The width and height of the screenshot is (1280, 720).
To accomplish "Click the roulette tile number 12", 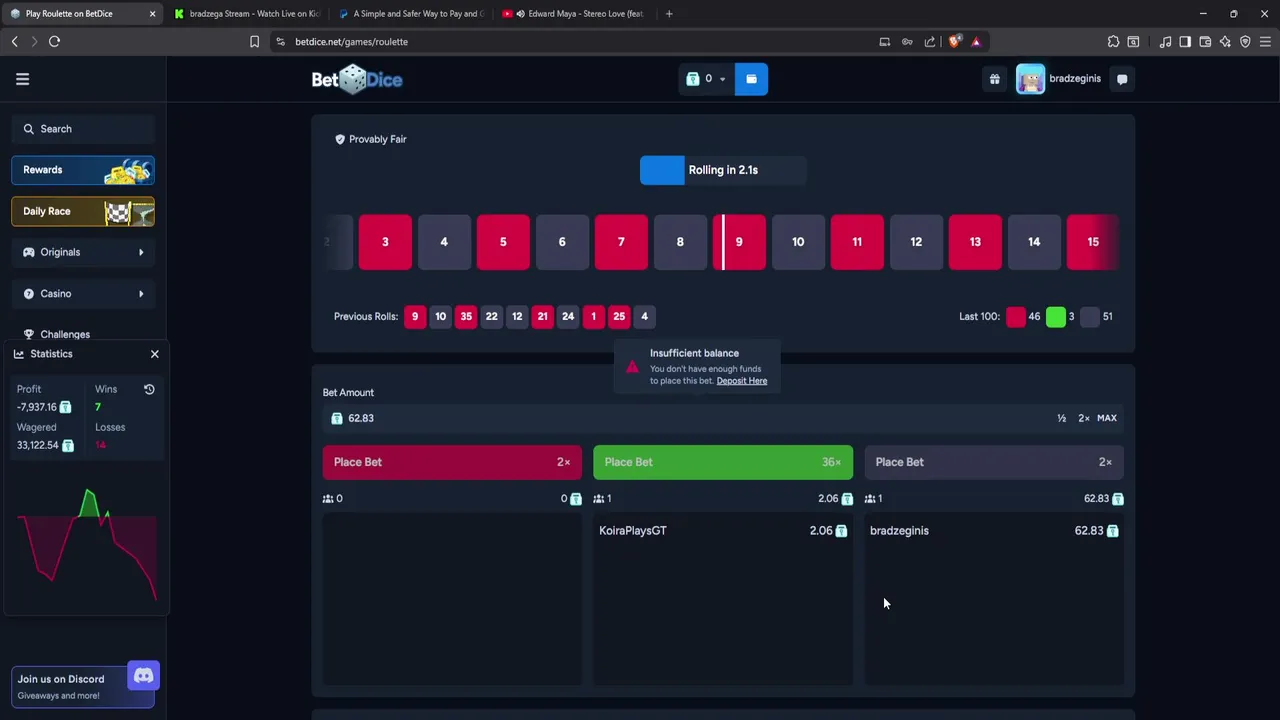I will tap(916, 242).
